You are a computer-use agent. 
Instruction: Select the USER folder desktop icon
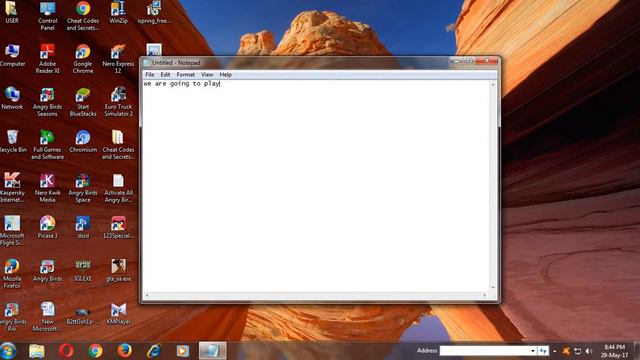coord(12,12)
